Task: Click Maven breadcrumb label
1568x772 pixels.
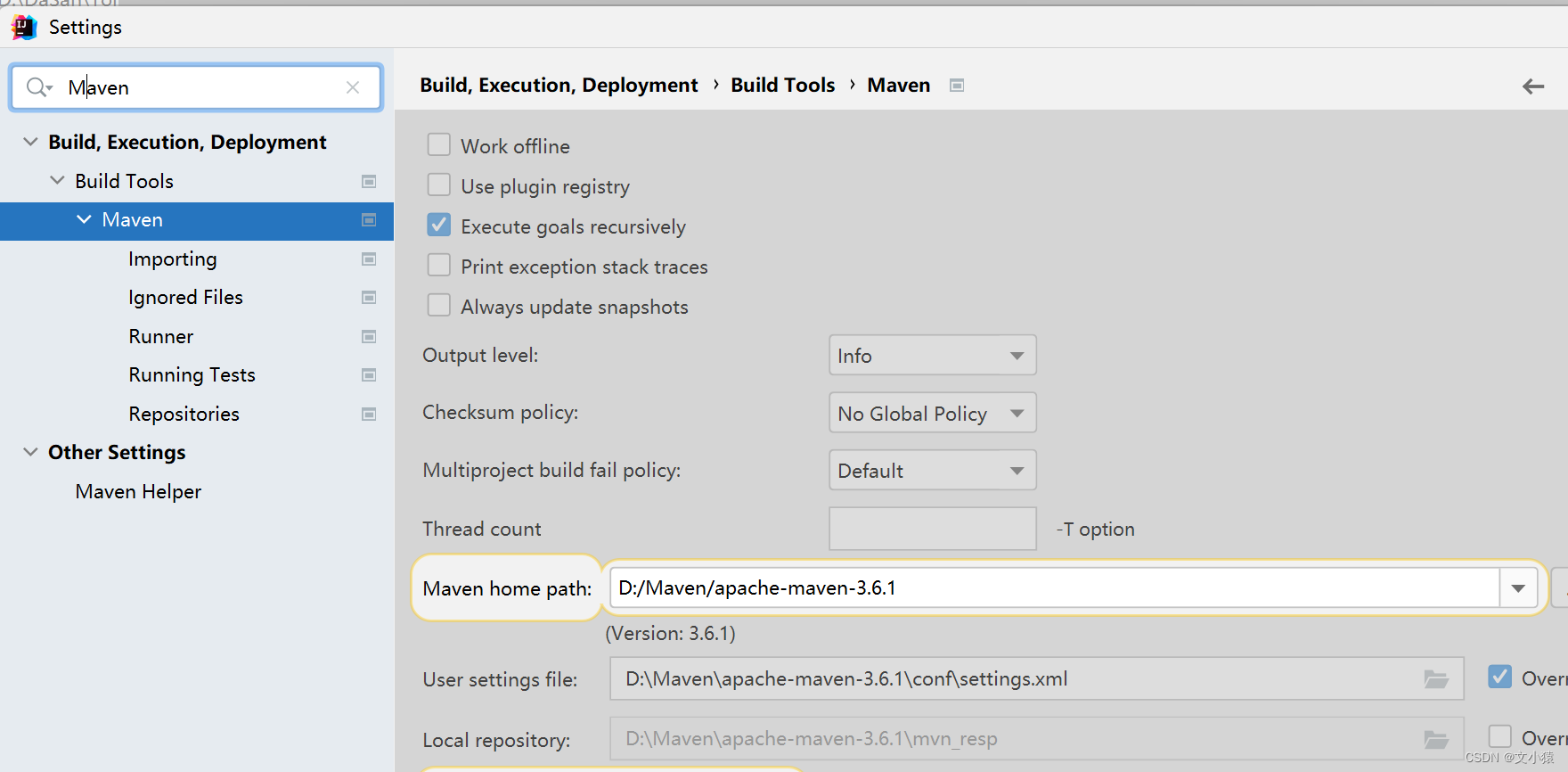Action: click(x=898, y=86)
